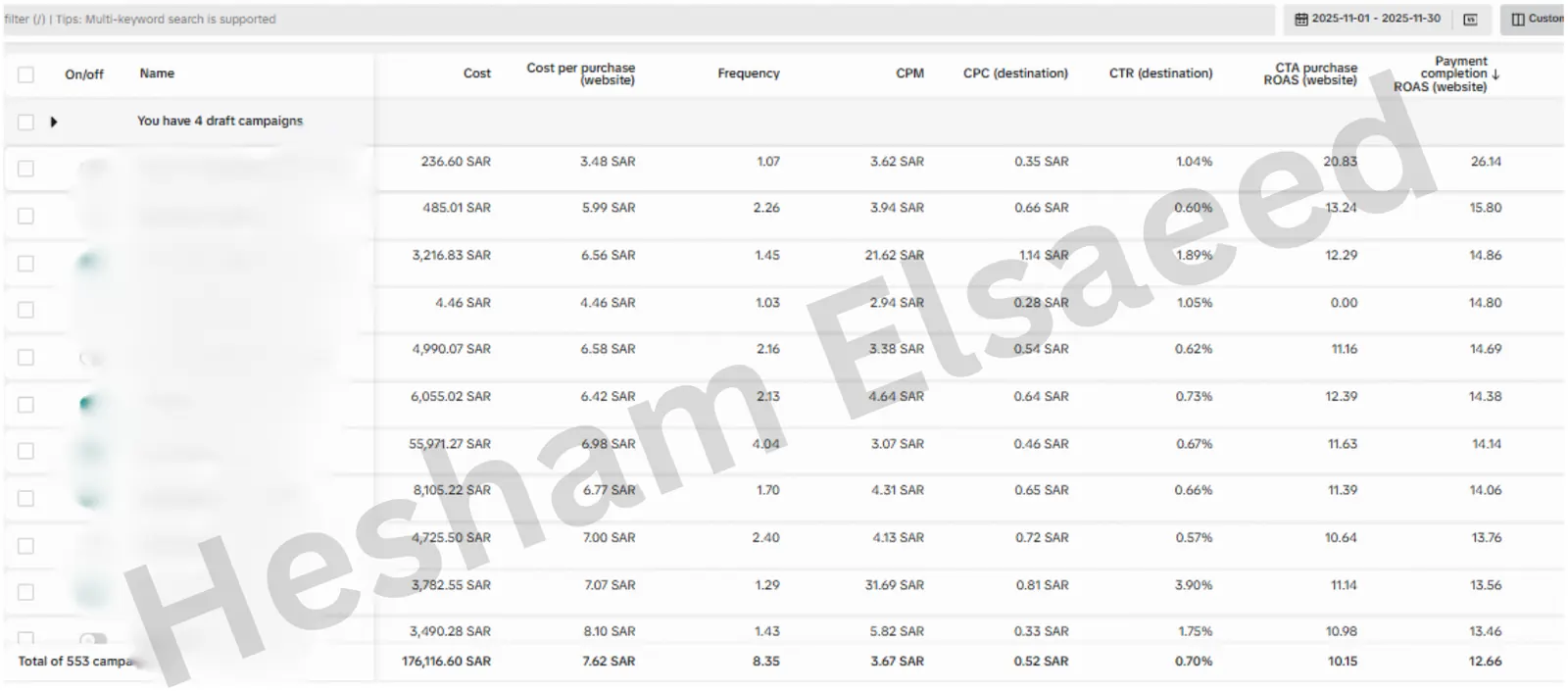This screenshot has width=1568, height=691.
Task: Select the checkbox for the 4,990.07 SAR row
Action: pos(25,358)
